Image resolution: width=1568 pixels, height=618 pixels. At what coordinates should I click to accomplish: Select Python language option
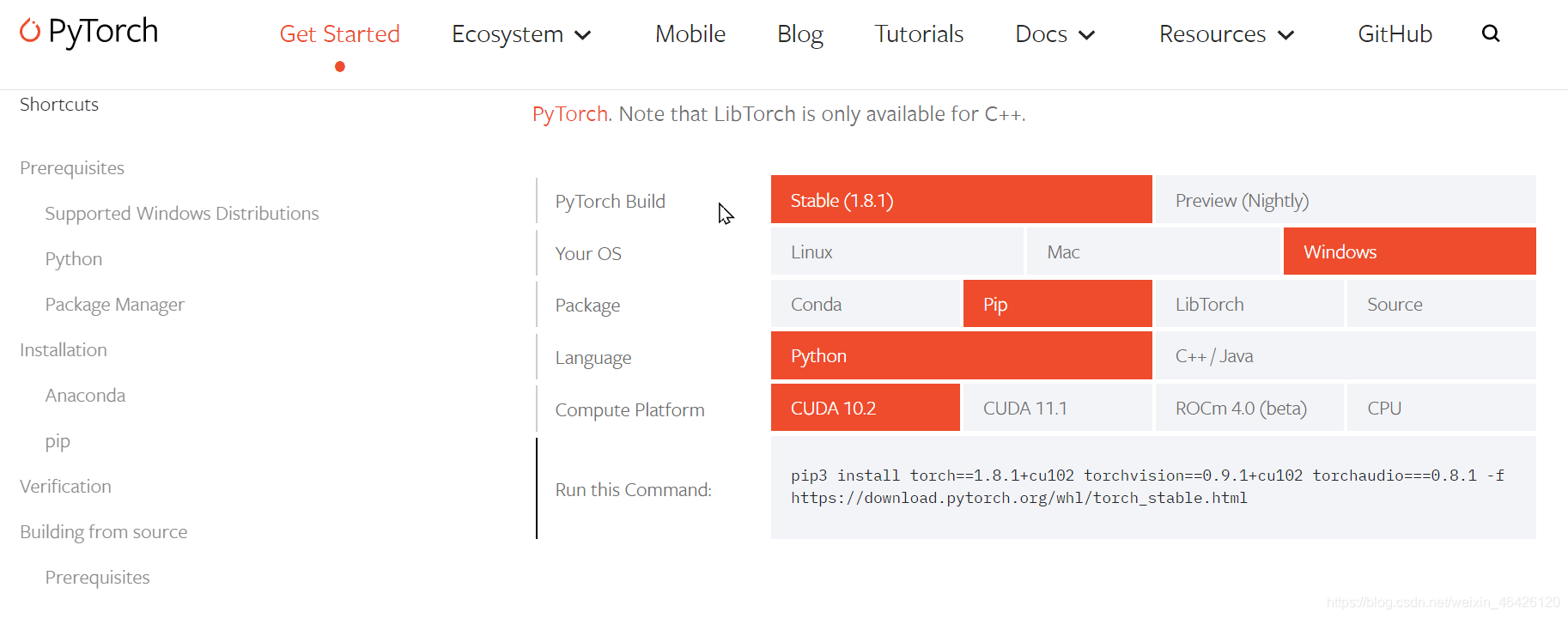click(961, 356)
